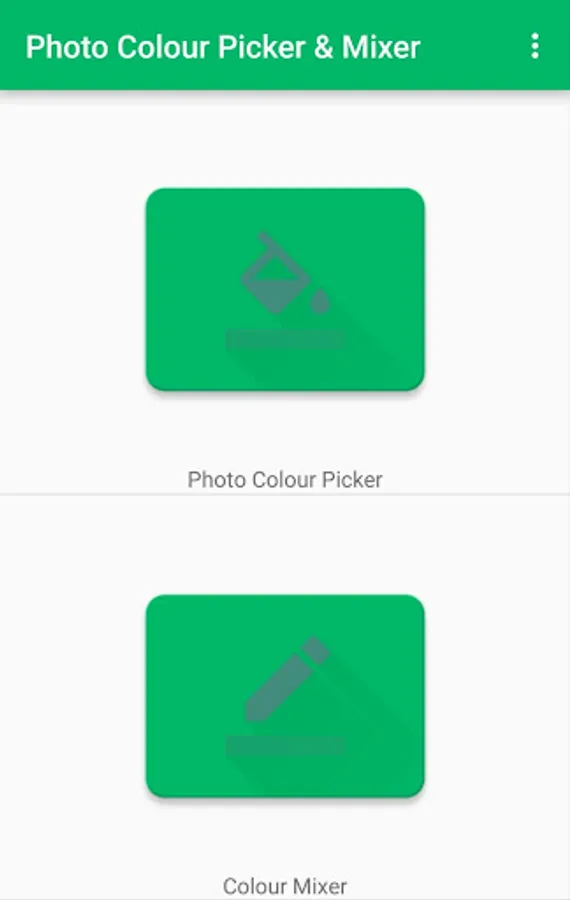The height and width of the screenshot is (900, 570).
Task: Click the pencil's cap end
Action: coord(315,650)
